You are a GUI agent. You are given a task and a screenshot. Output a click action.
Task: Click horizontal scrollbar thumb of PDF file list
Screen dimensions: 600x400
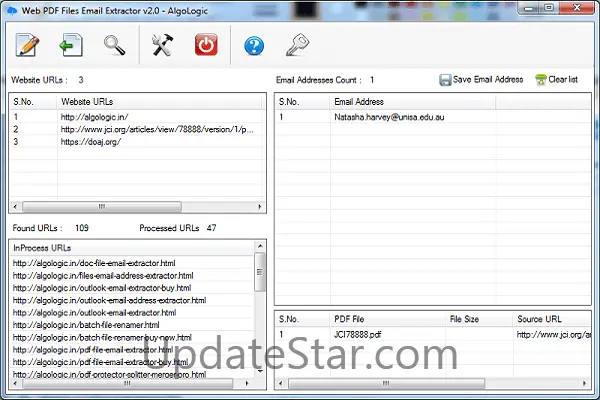[386, 383]
